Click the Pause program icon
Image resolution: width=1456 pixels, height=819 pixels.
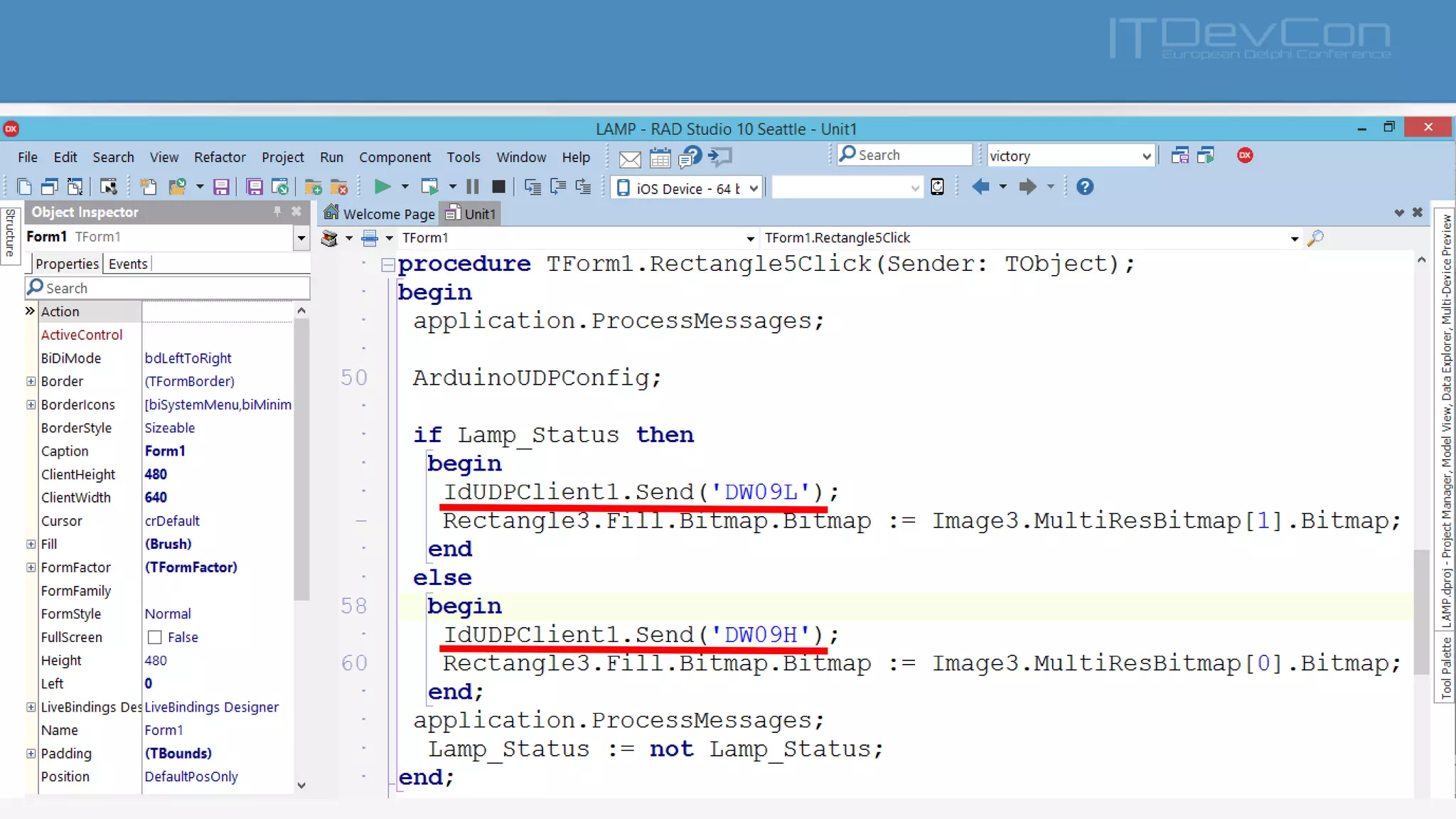tap(473, 187)
